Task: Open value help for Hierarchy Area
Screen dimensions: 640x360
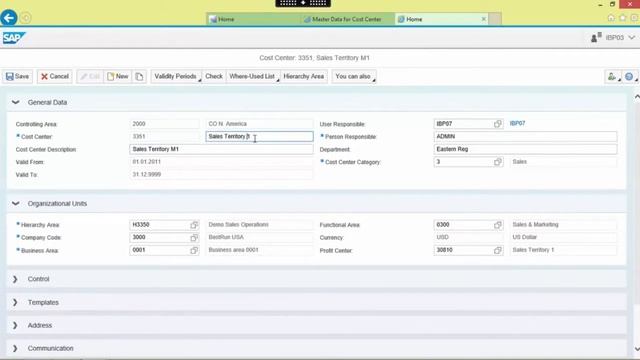Action: [x=194, y=225]
